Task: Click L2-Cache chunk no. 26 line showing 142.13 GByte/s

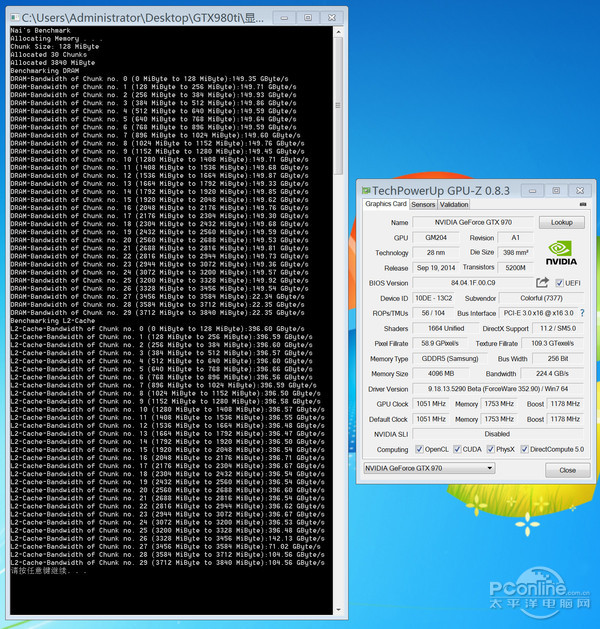Action: (x=167, y=538)
